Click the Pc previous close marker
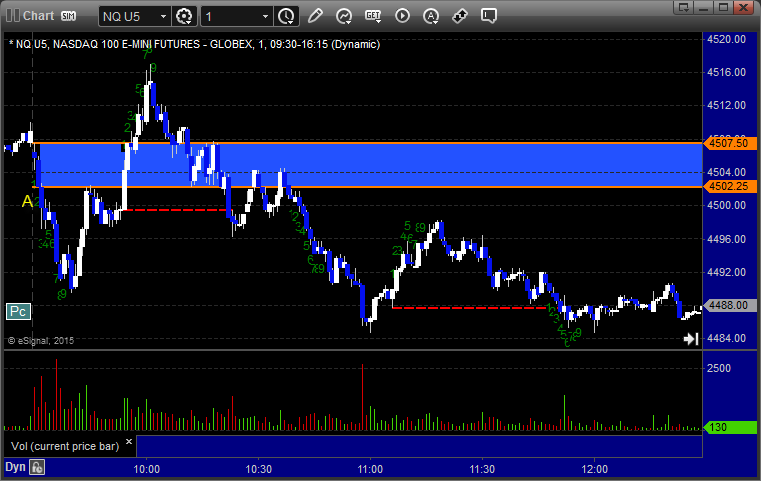Screen dimensions: 761x481 click(18, 311)
